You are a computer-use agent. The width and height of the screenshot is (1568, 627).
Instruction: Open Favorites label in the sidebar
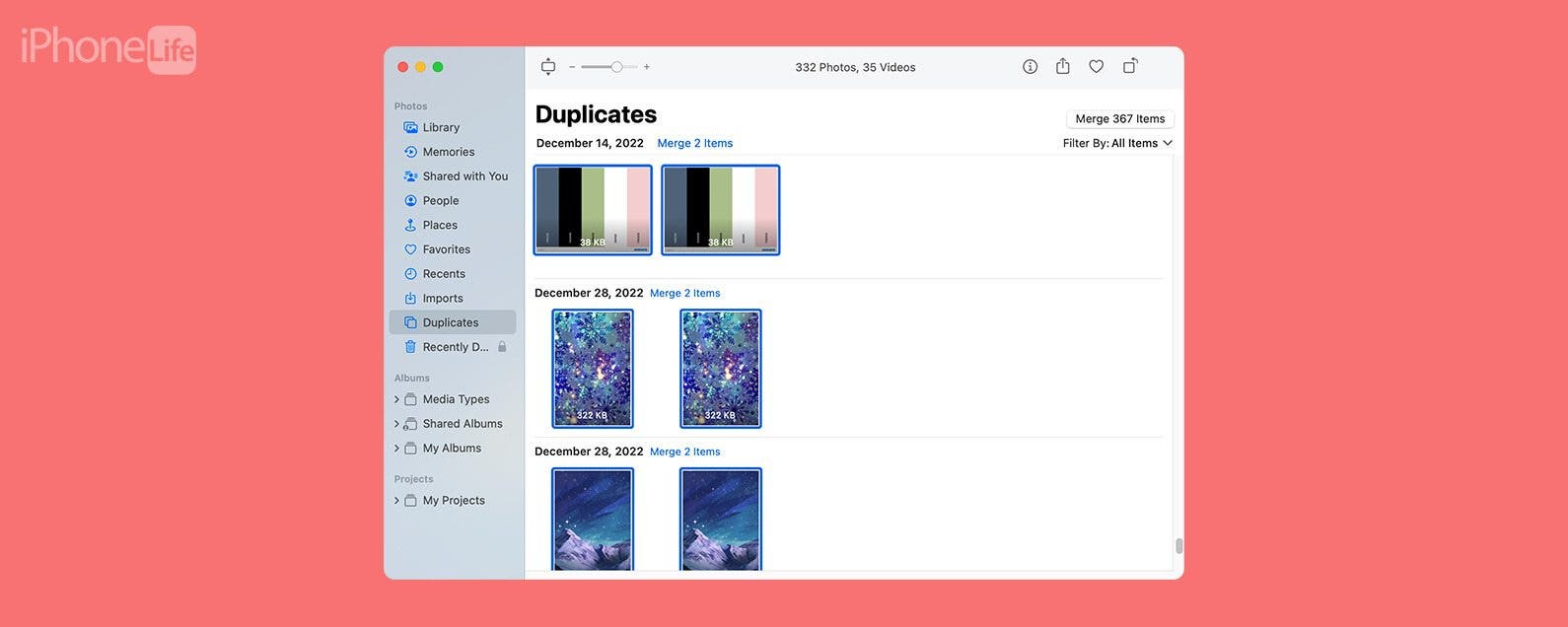[x=447, y=249]
